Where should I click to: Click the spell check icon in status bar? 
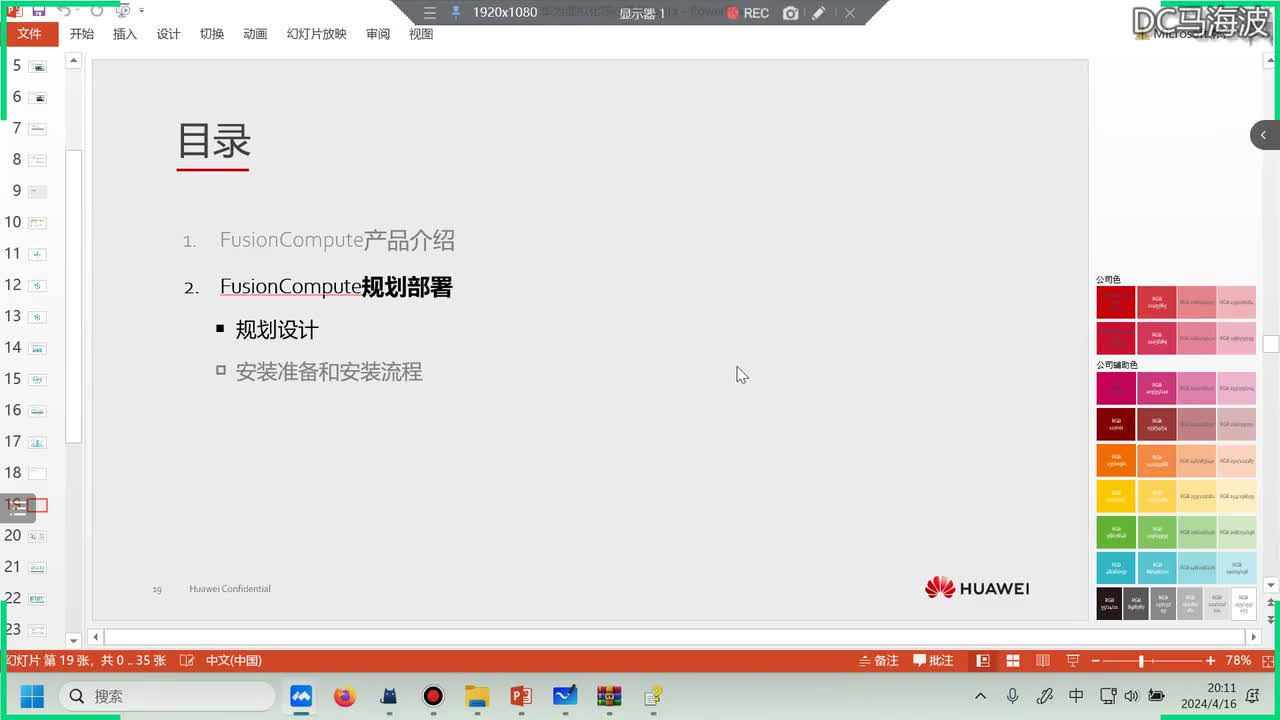tap(186, 661)
